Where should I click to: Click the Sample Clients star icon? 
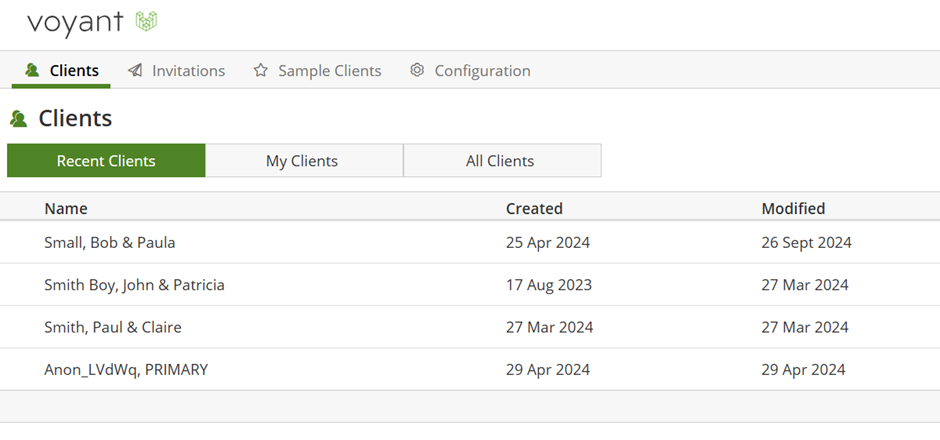[x=260, y=70]
